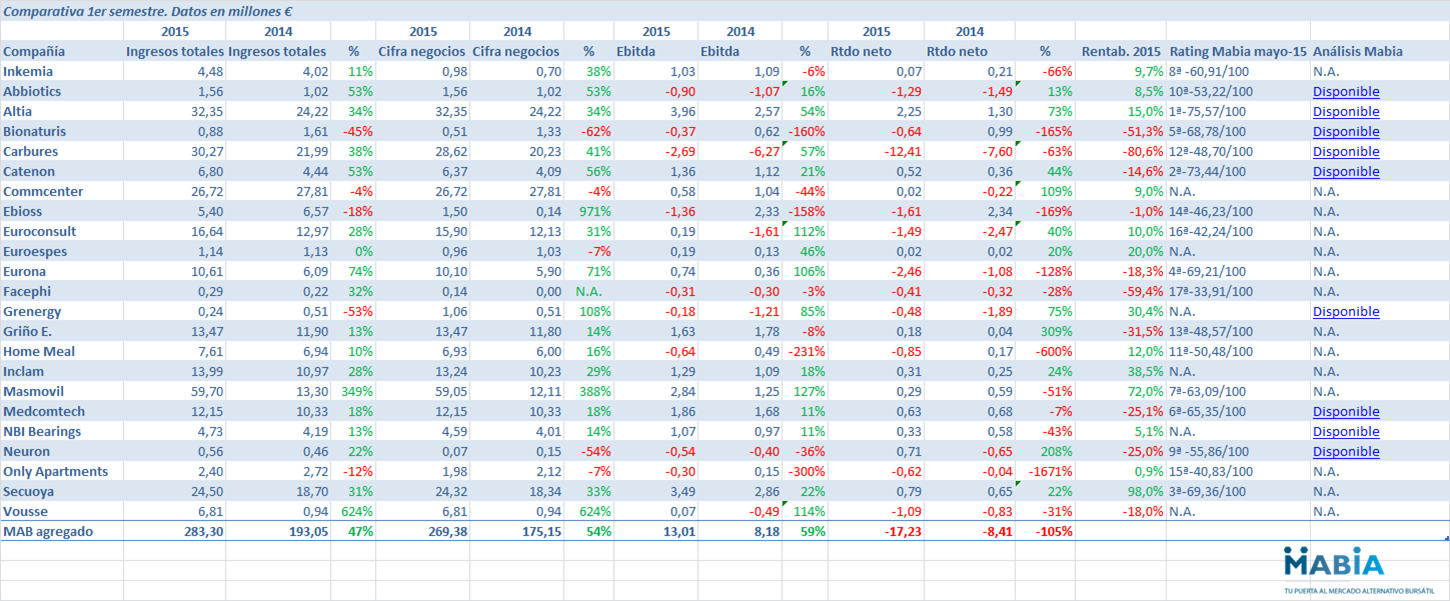Click the company name 'Inkemia'
The image size is (1450, 601).
[28, 71]
